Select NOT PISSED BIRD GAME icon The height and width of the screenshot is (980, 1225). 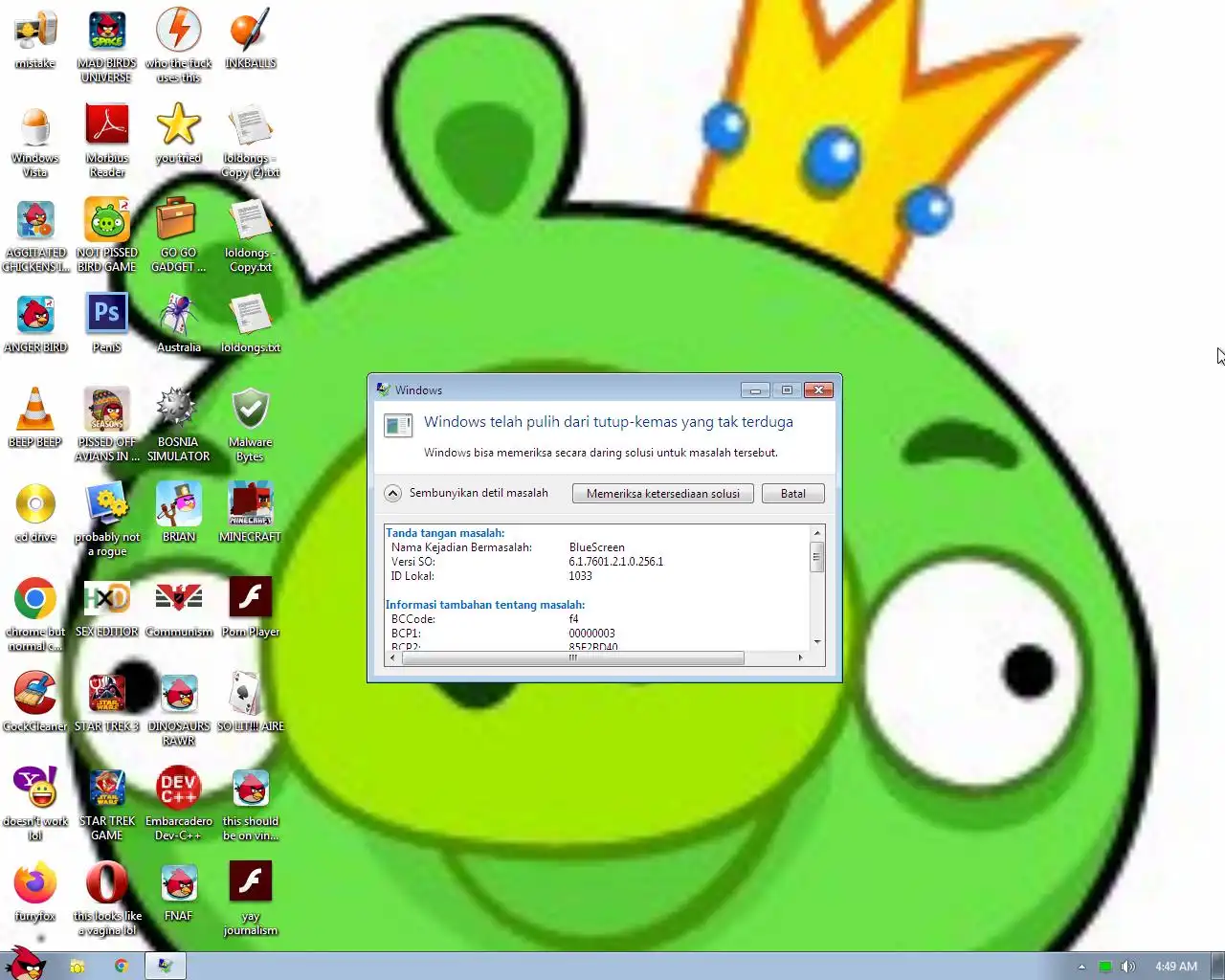click(x=107, y=235)
